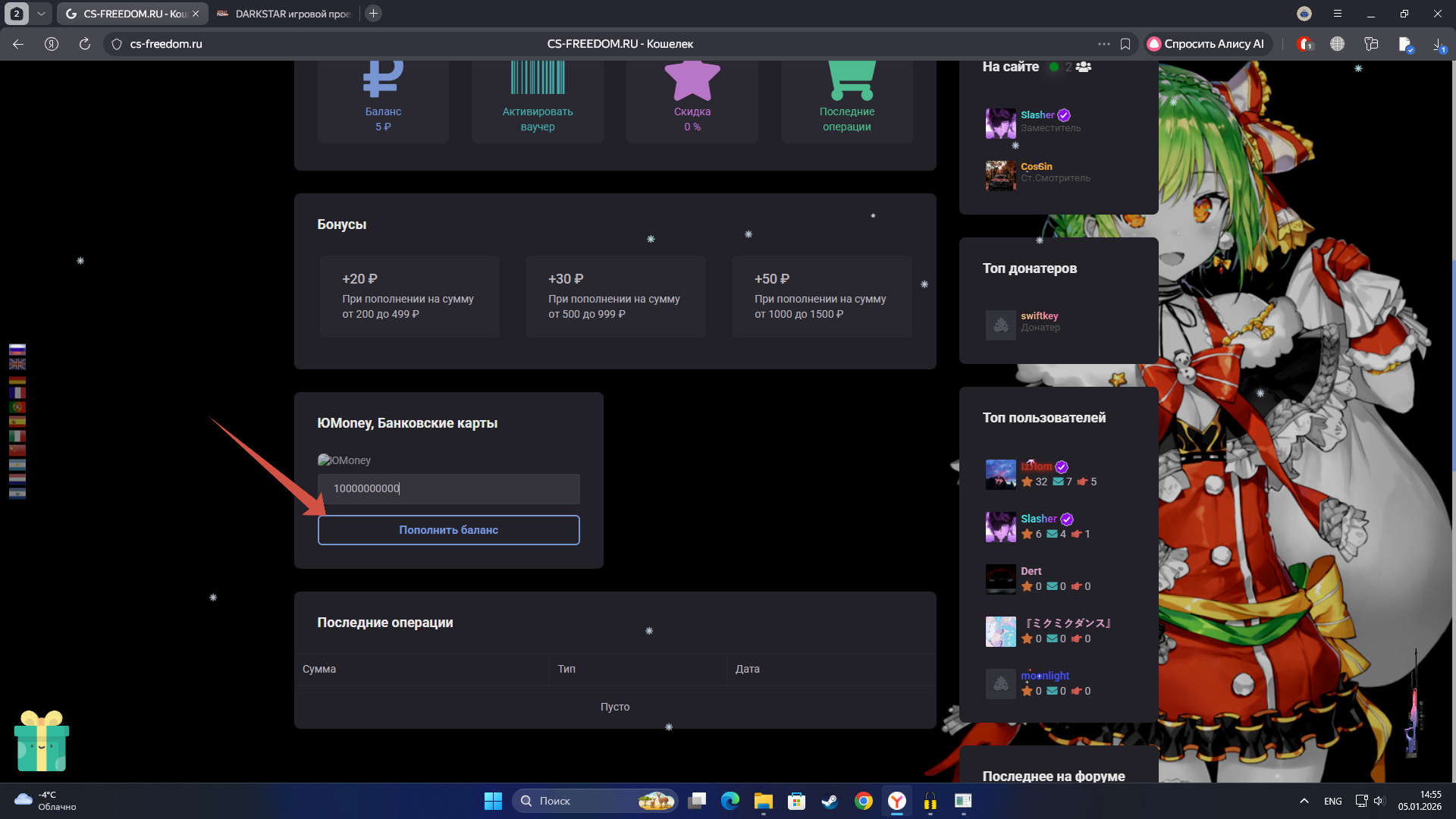Select the Russian flag language icon
Image resolution: width=1456 pixels, height=819 pixels.
click(x=17, y=350)
